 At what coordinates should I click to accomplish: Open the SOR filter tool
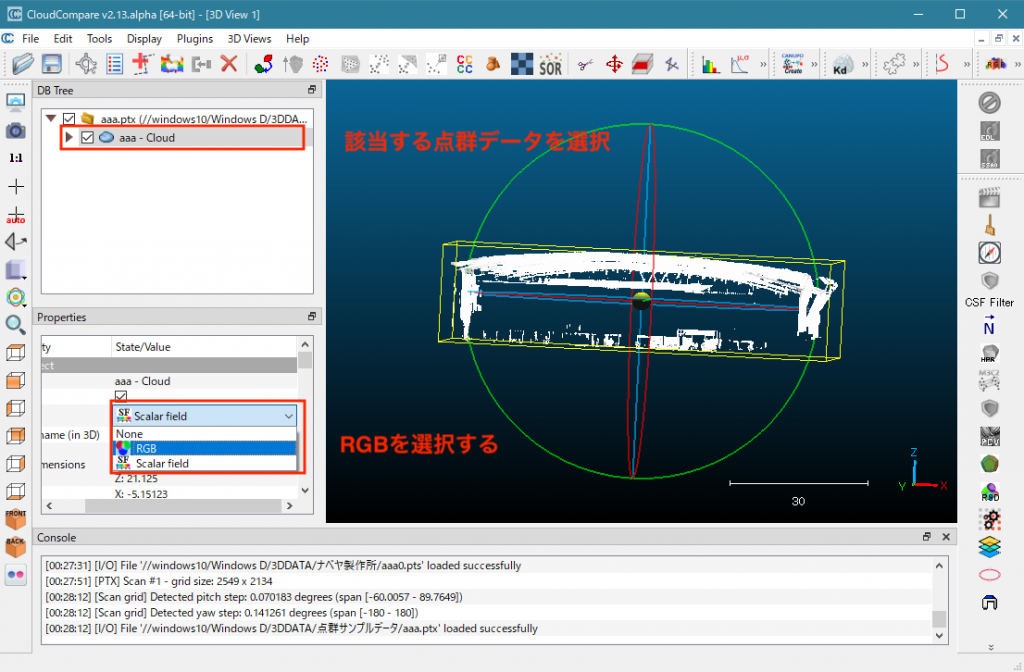550,65
